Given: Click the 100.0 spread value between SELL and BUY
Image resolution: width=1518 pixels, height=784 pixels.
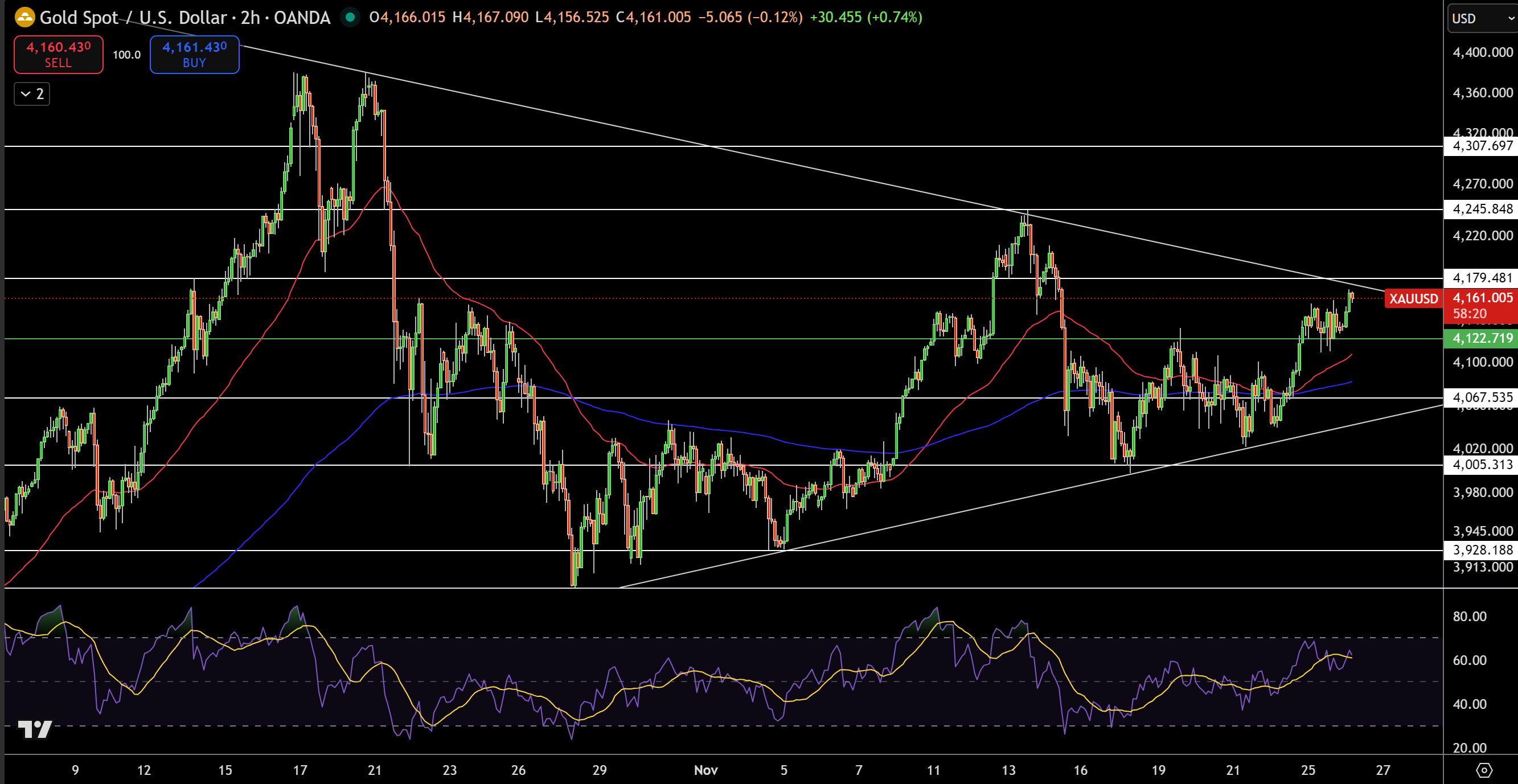Looking at the screenshot, I should [126, 54].
